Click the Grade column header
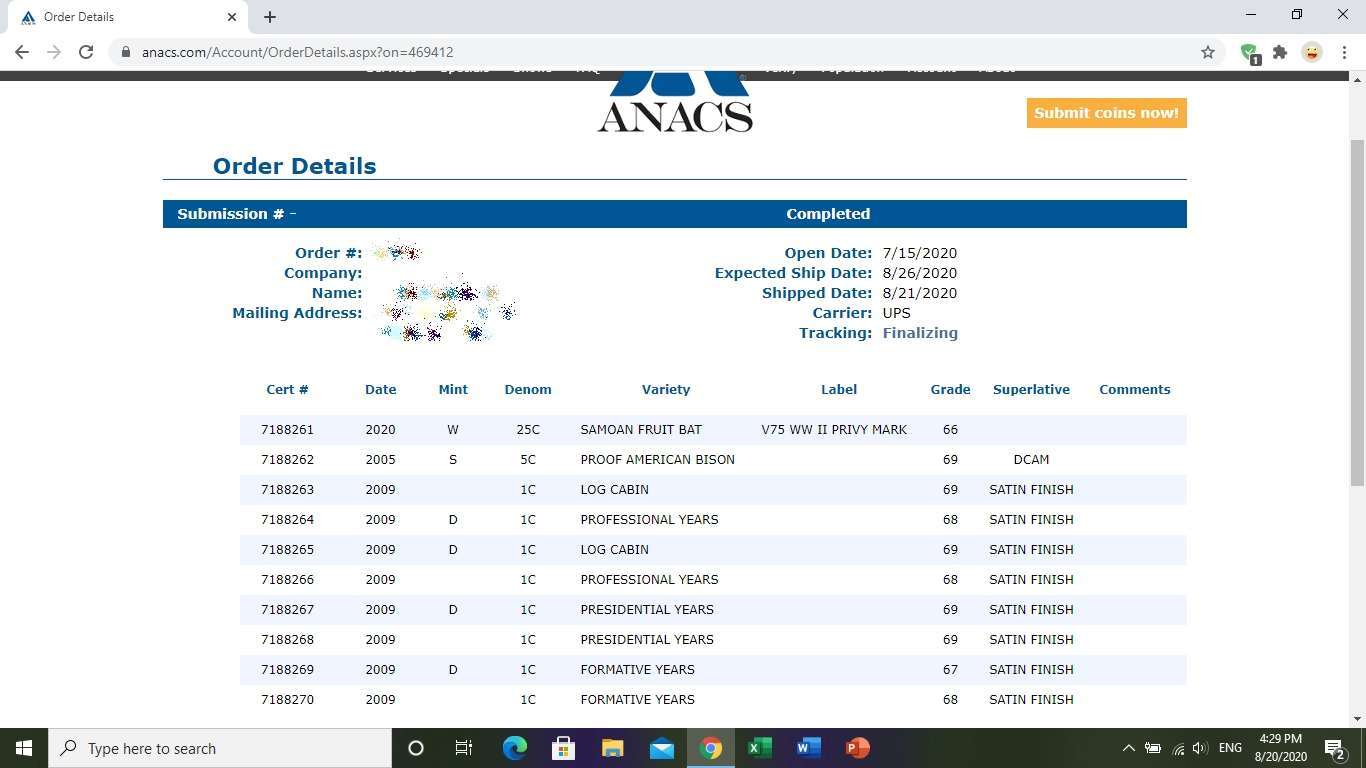Screen dimensions: 1366x768 pyautogui.click(x=950, y=390)
